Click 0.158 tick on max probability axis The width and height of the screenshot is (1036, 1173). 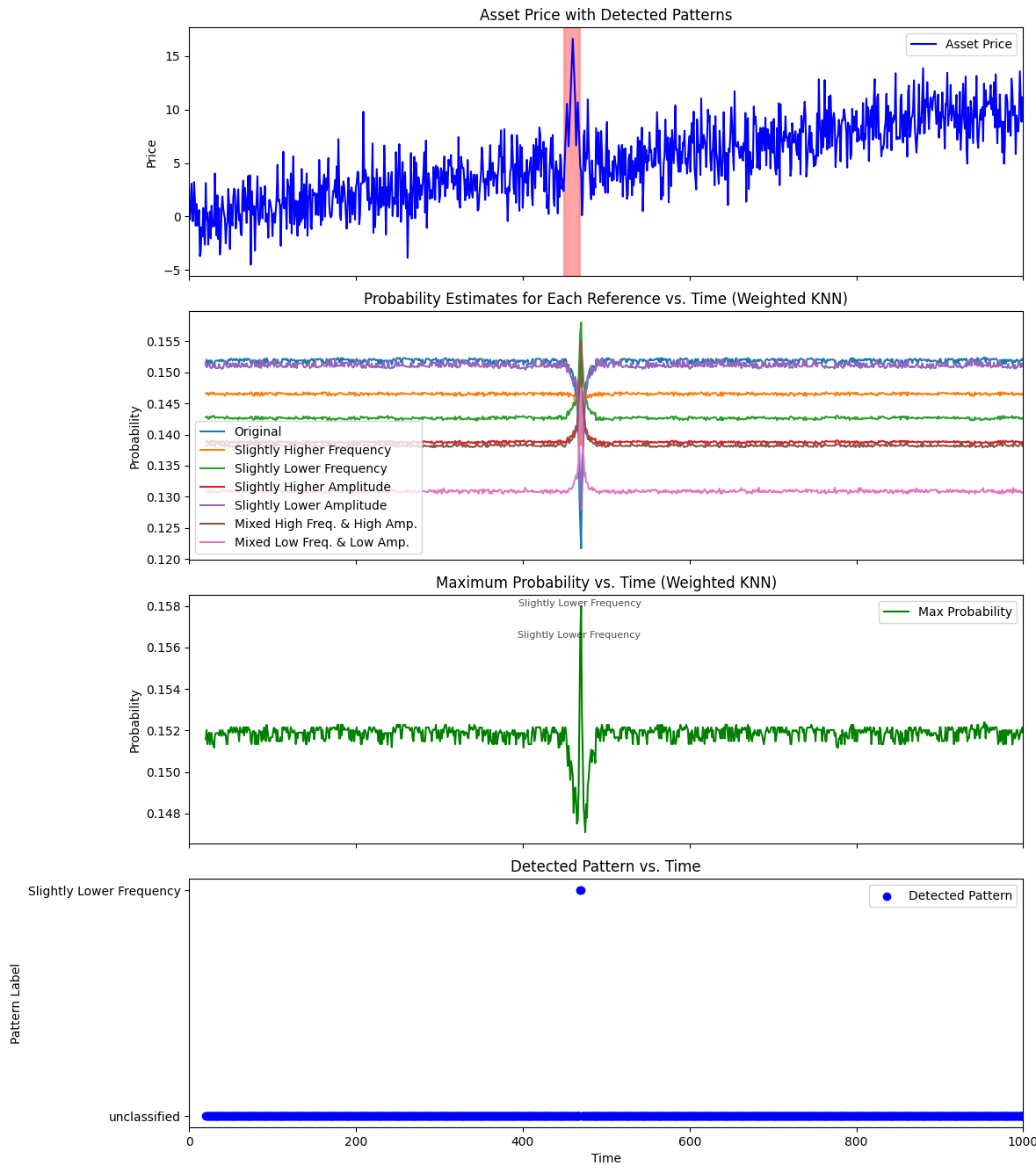(163, 606)
